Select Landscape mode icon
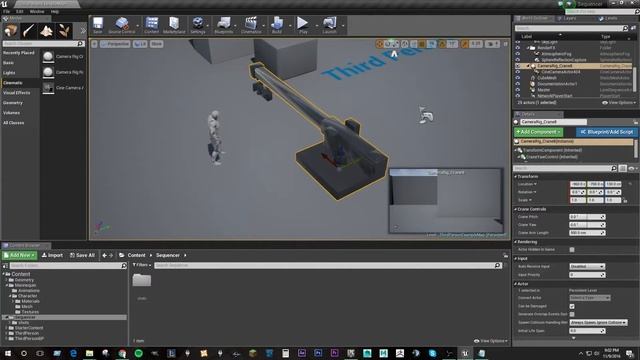This screenshot has height=360, width=640. (x=46, y=31)
